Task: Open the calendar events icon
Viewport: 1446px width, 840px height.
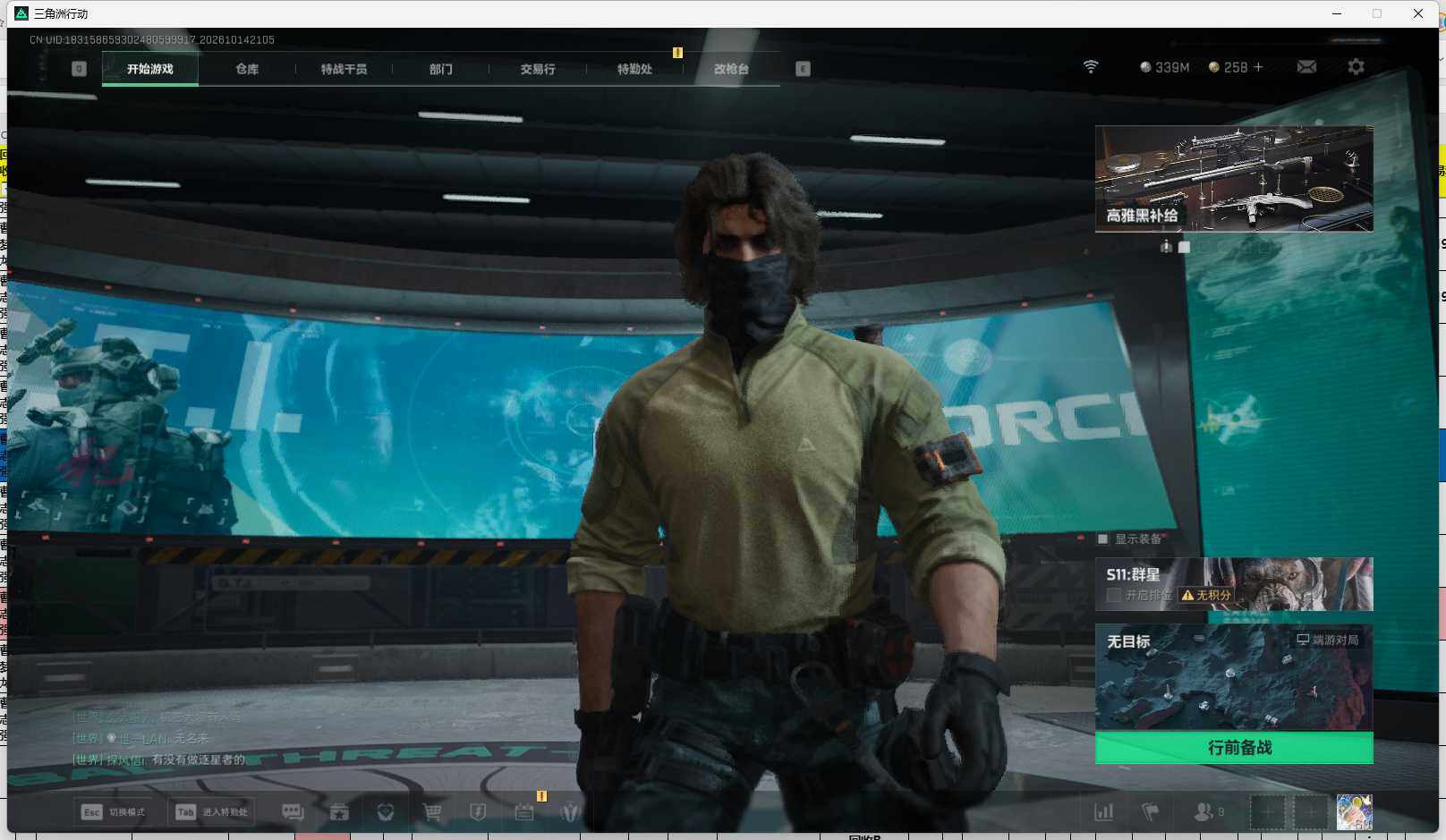Action: 524,812
